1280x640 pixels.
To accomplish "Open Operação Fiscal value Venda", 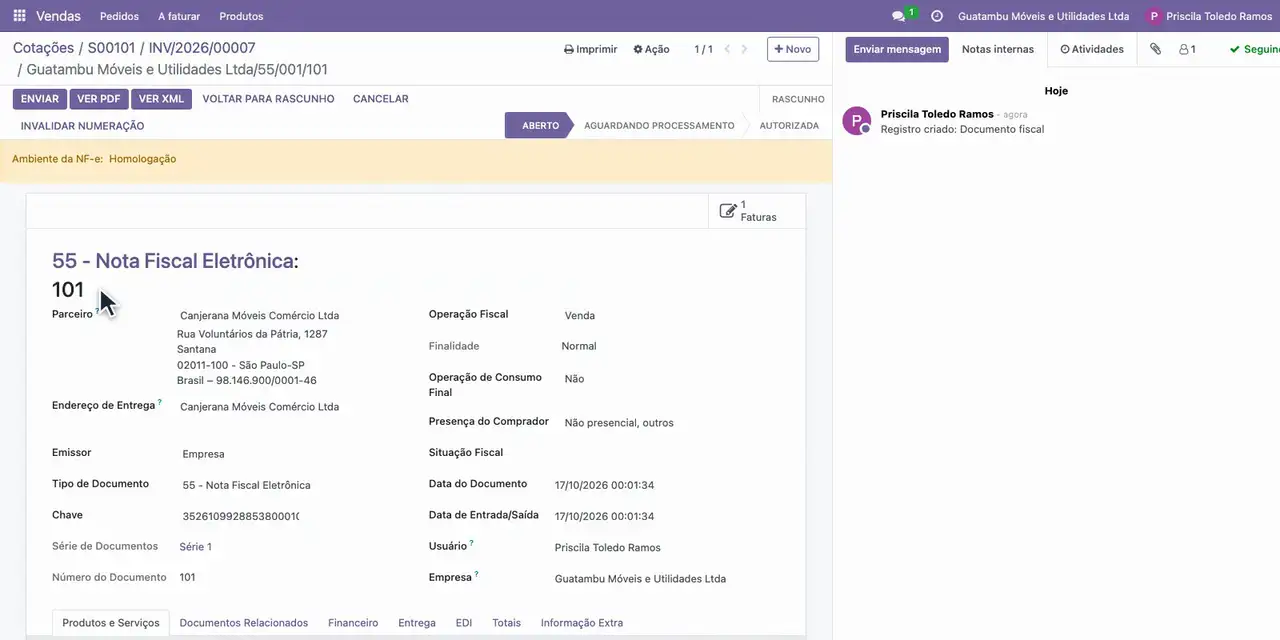I will click(x=580, y=316).
